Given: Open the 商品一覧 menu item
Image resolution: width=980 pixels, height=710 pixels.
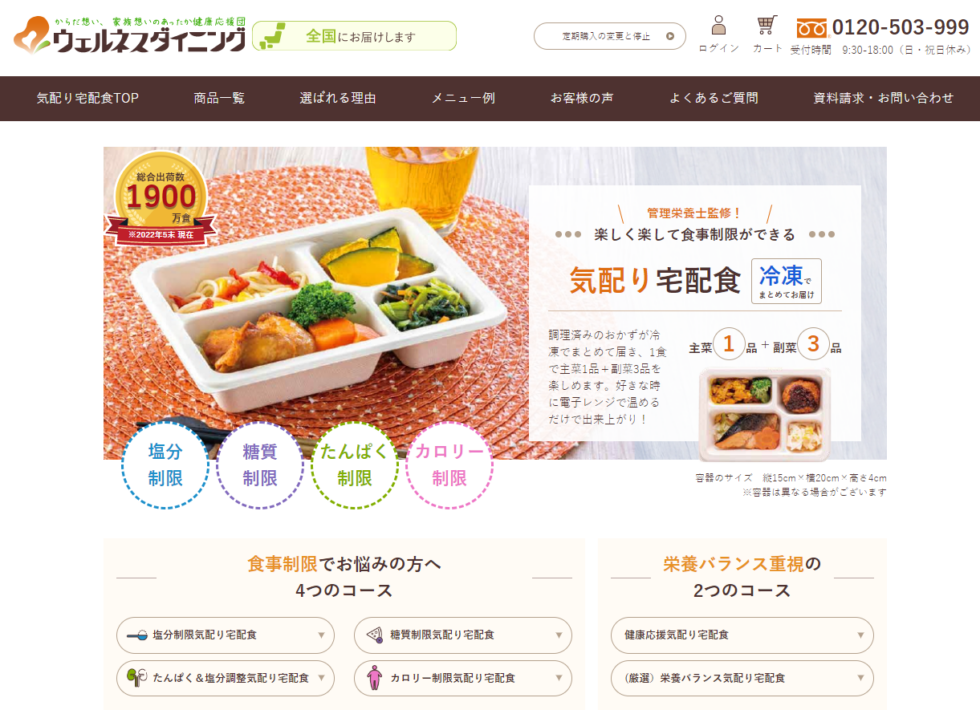Looking at the screenshot, I should click(219, 98).
